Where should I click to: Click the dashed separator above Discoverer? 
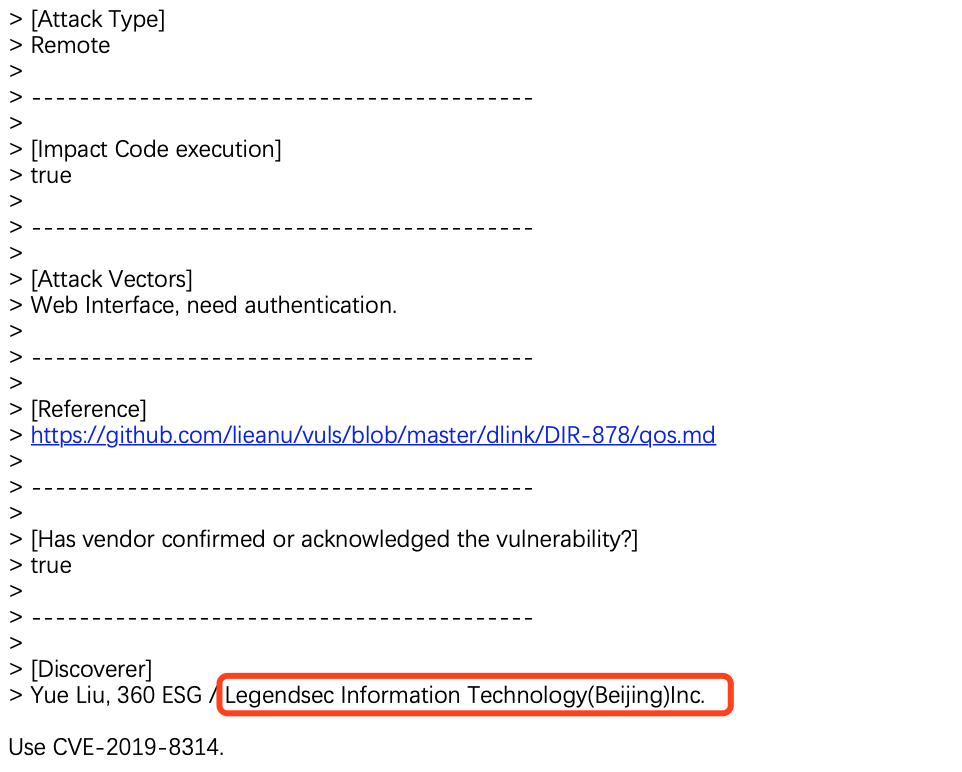click(x=282, y=617)
